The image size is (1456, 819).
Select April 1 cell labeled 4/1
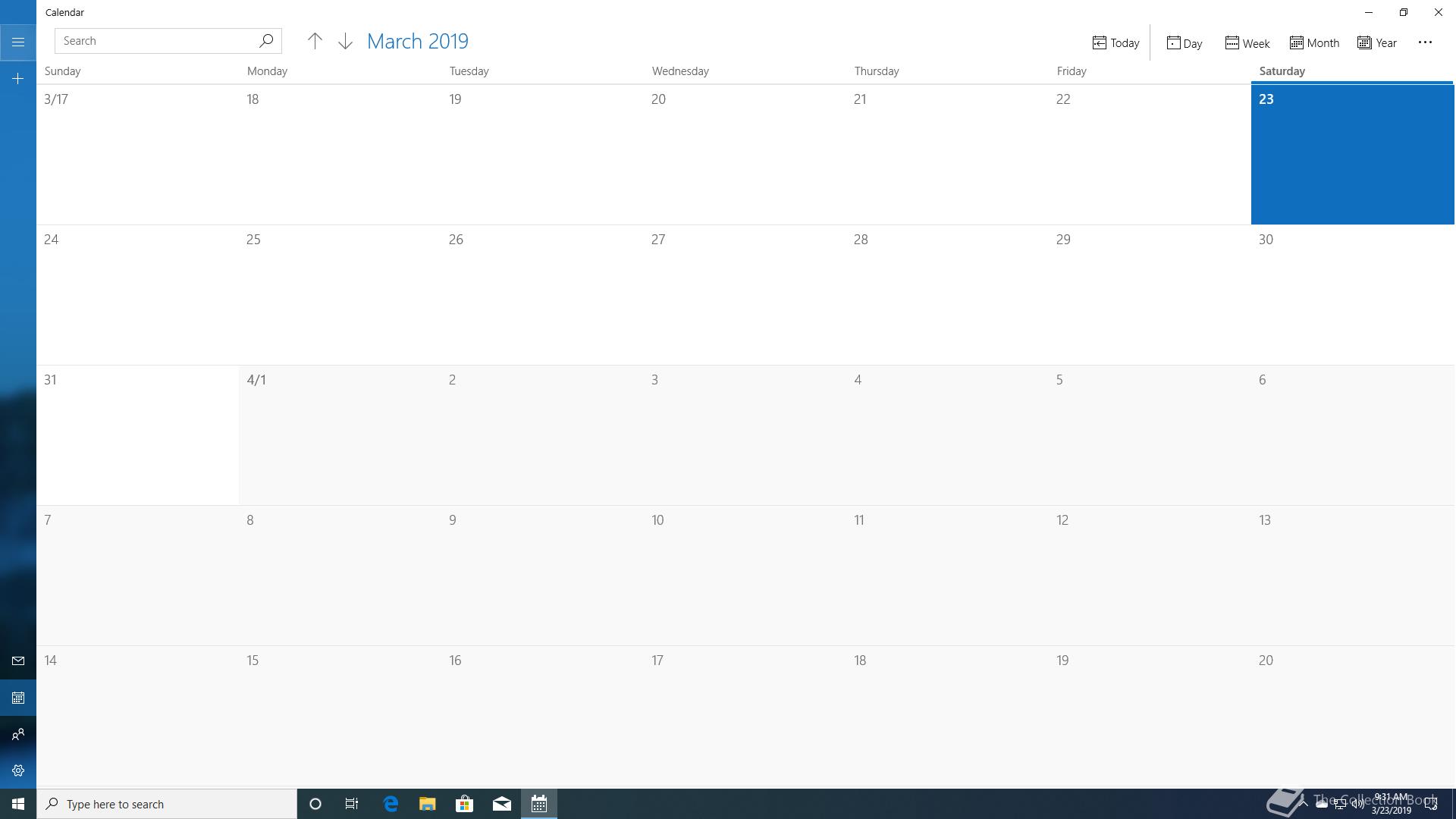[340, 435]
